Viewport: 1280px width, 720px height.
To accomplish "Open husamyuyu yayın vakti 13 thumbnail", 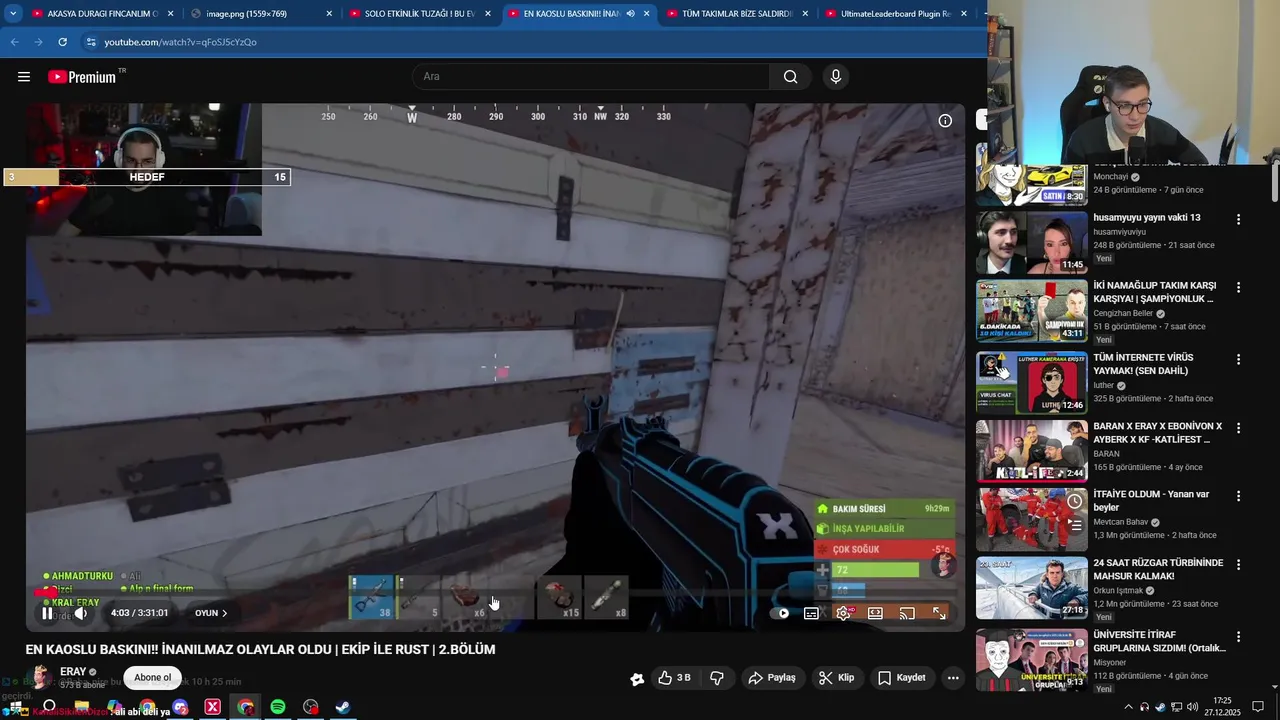I will [1031, 242].
